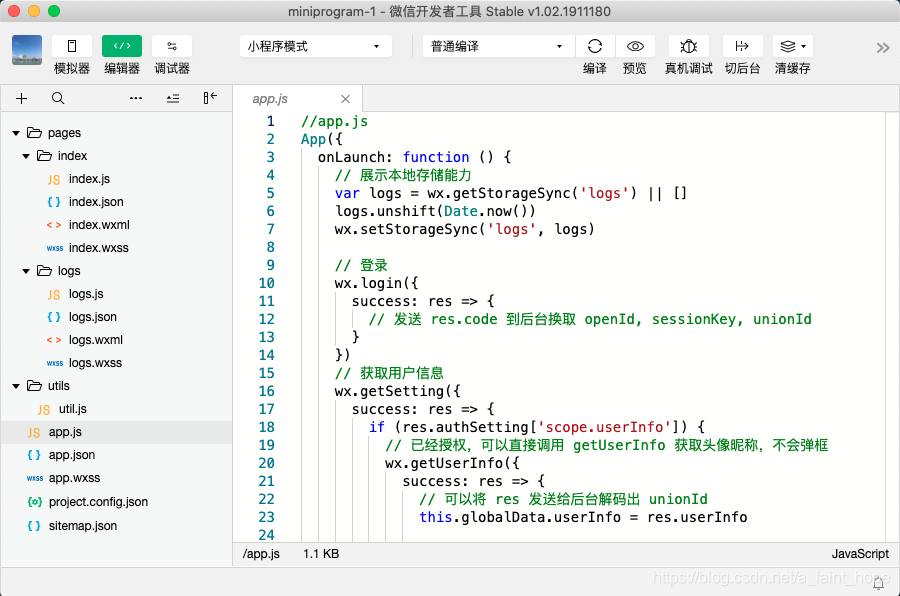Click the braces icon beside logs.json
This screenshot has height=596, width=900.
click(54, 317)
